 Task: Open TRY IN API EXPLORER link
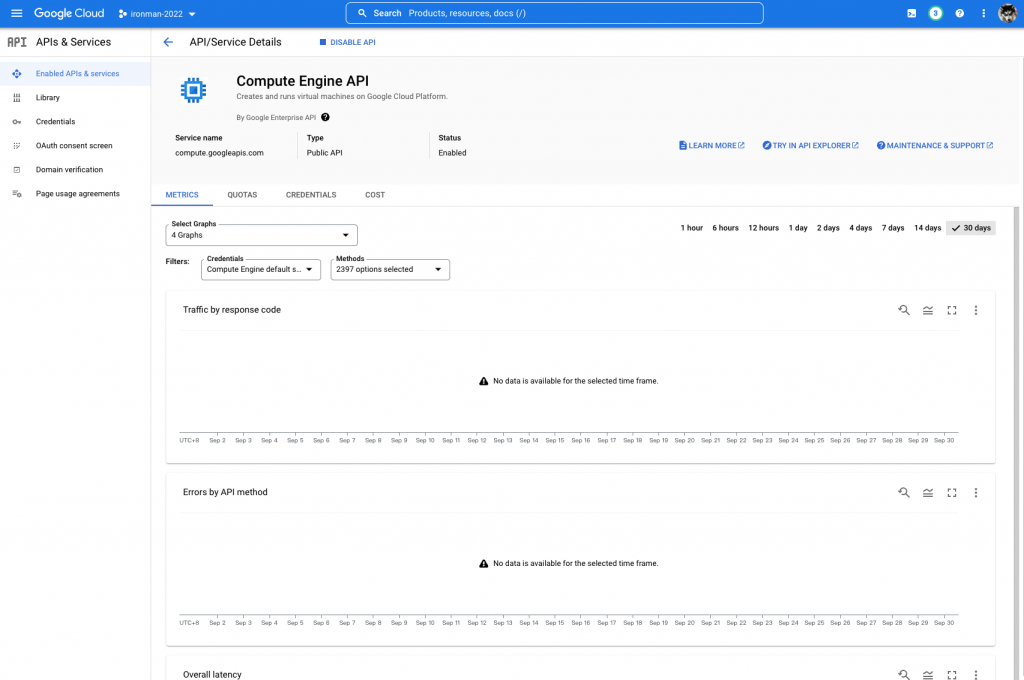pos(810,146)
